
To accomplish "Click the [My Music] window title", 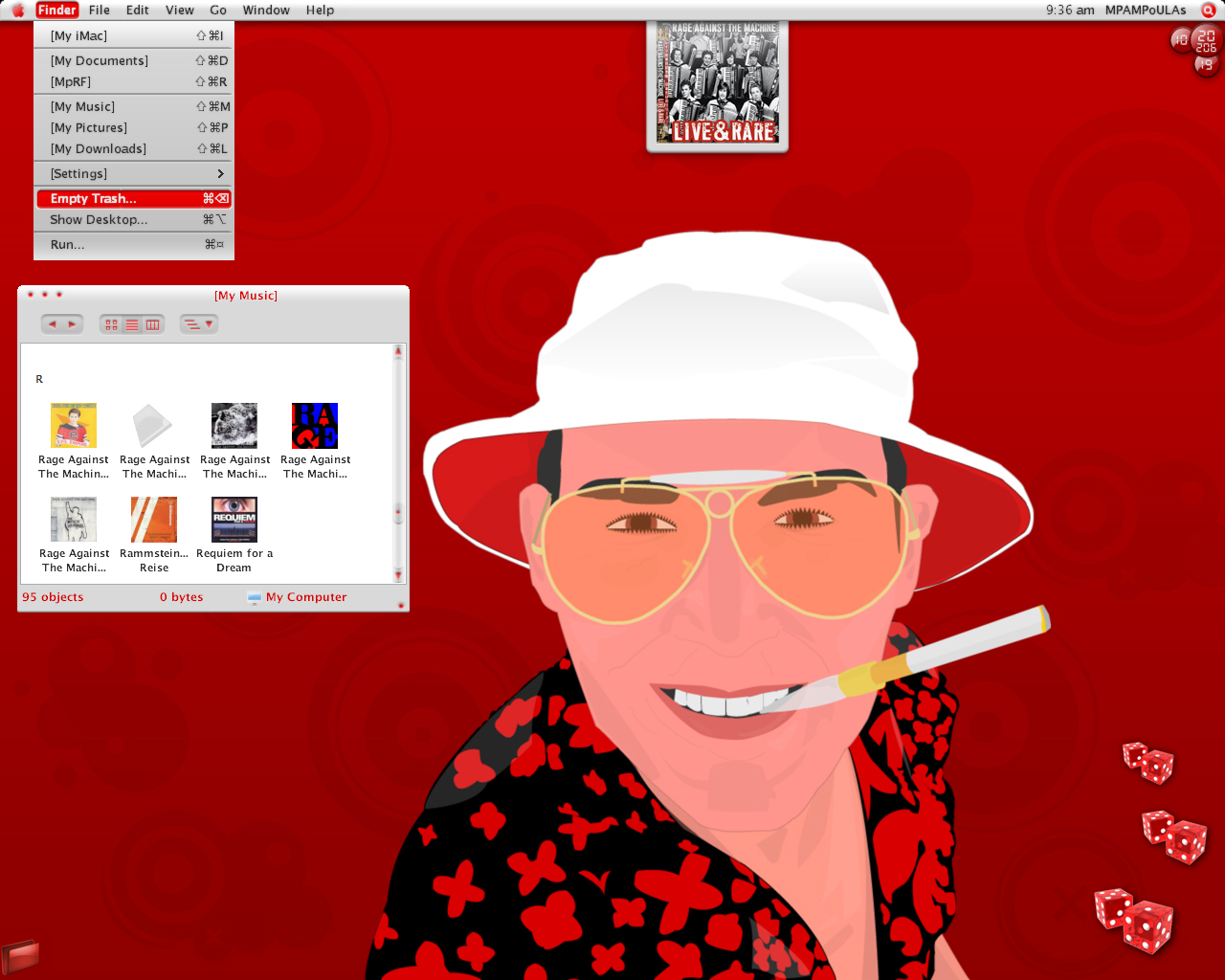I will coord(246,296).
